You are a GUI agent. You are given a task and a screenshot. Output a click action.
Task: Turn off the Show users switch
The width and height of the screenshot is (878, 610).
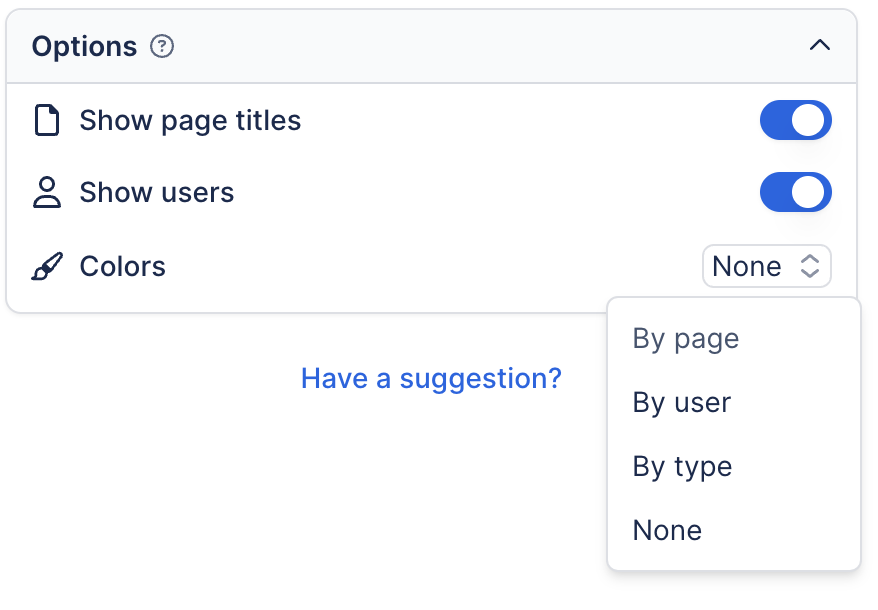click(x=795, y=193)
